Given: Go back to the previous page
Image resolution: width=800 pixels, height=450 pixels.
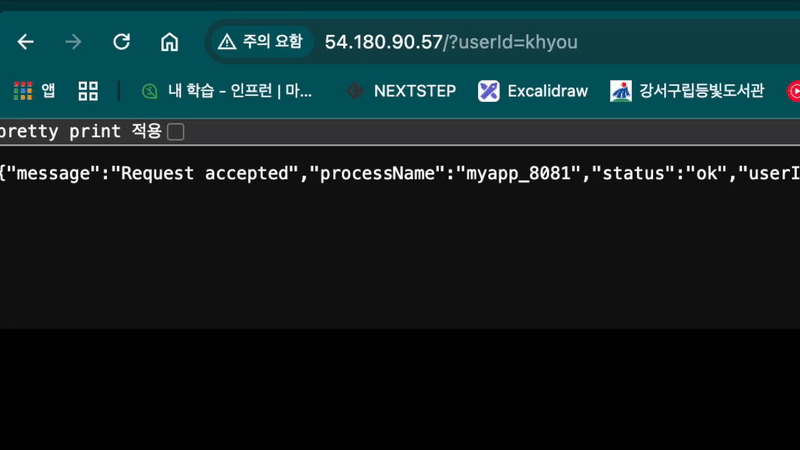Looking at the screenshot, I should pos(26,42).
